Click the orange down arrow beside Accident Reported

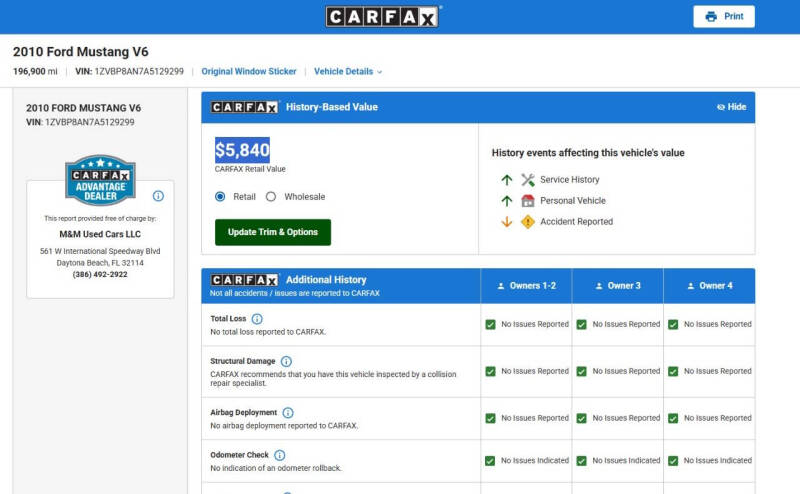[507, 221]
